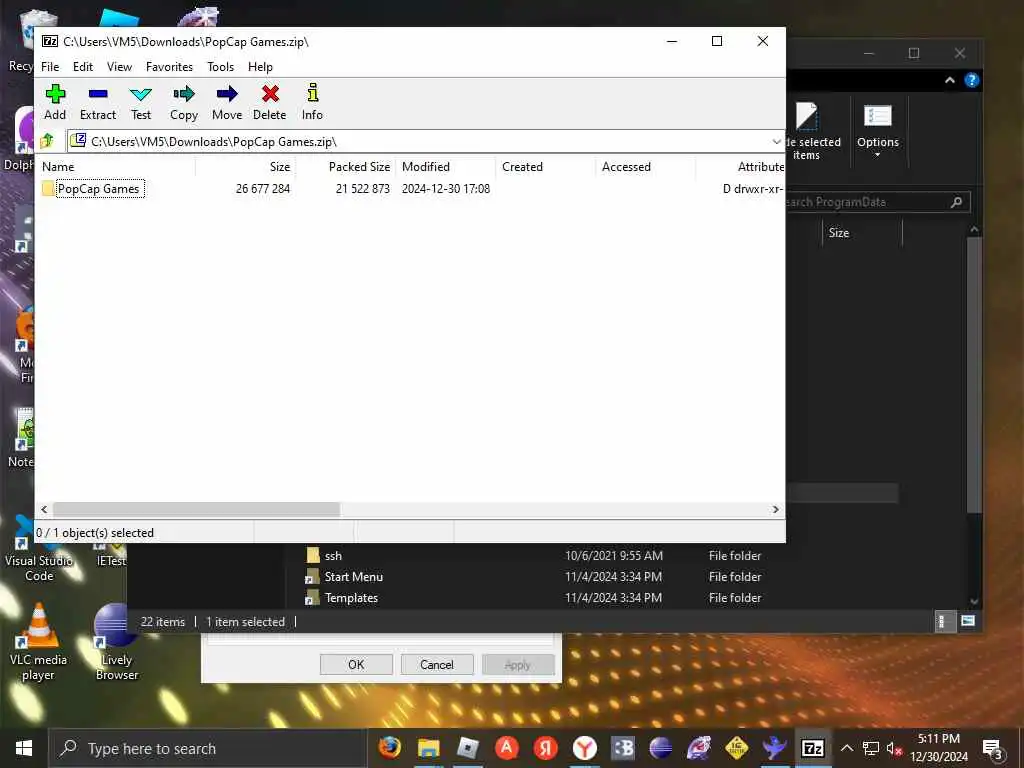This screenshot has height=768, width=1024.
Task: Open Options dropdown in File Explorer ribbon
Action: click(x=878, y=133)
